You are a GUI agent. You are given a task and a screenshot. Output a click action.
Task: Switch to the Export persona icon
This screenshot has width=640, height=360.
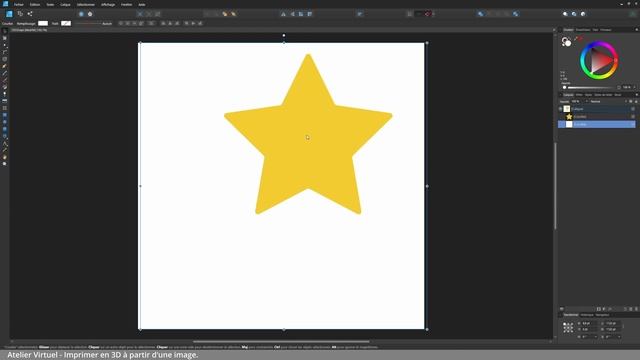click(30, 14)
